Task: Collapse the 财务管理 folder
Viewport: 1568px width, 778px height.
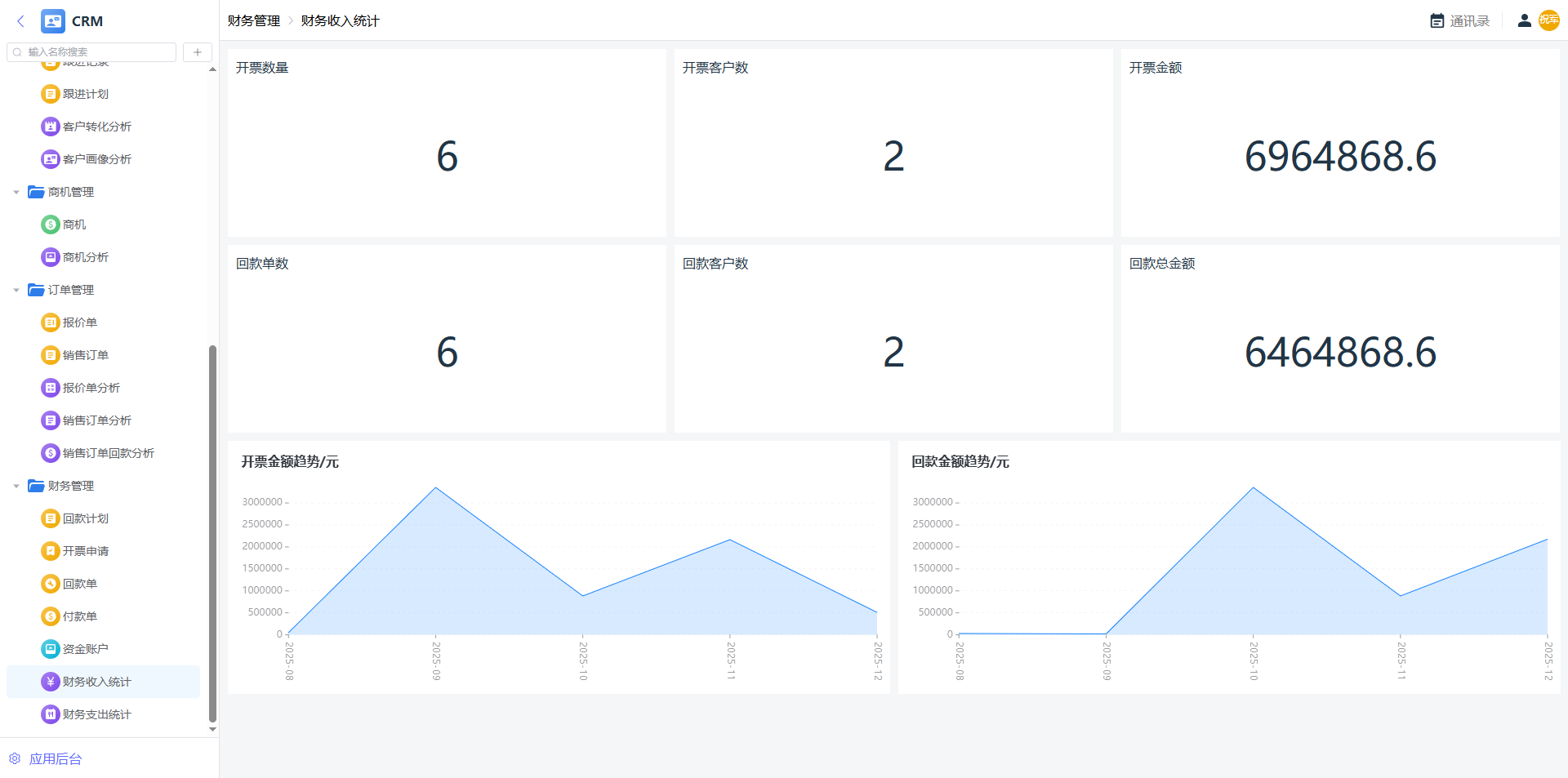Action: click(16, 487)
